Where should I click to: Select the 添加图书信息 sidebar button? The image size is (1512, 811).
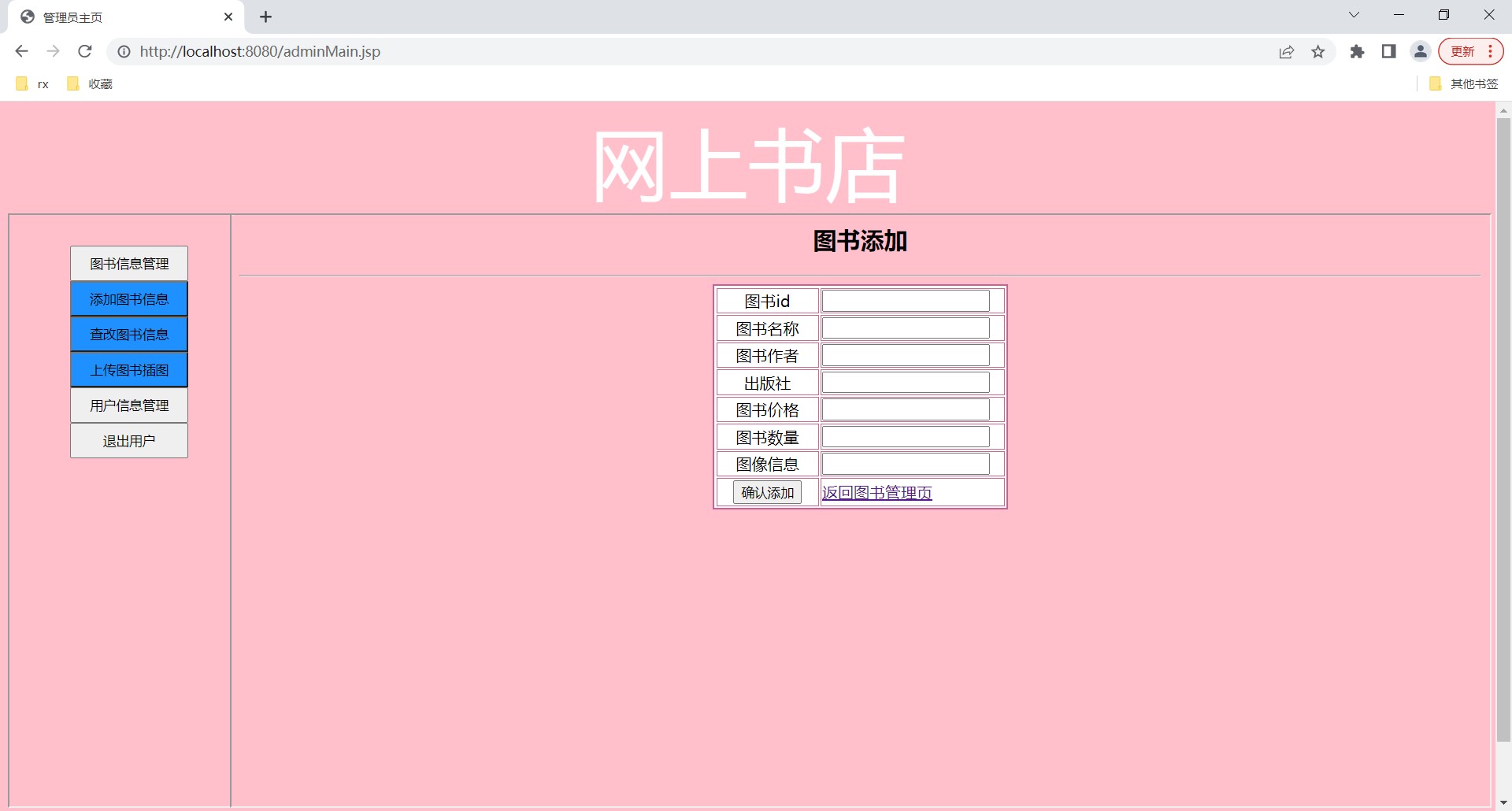128,298
